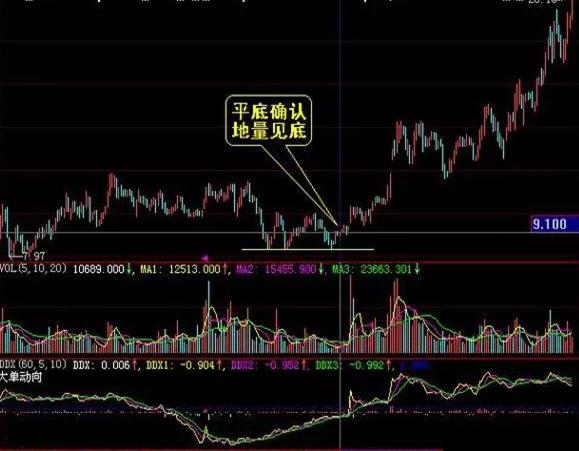Open the VOL(5,10,20) indicator parameters label
This screenshot has width=579, height=451.
33,269
